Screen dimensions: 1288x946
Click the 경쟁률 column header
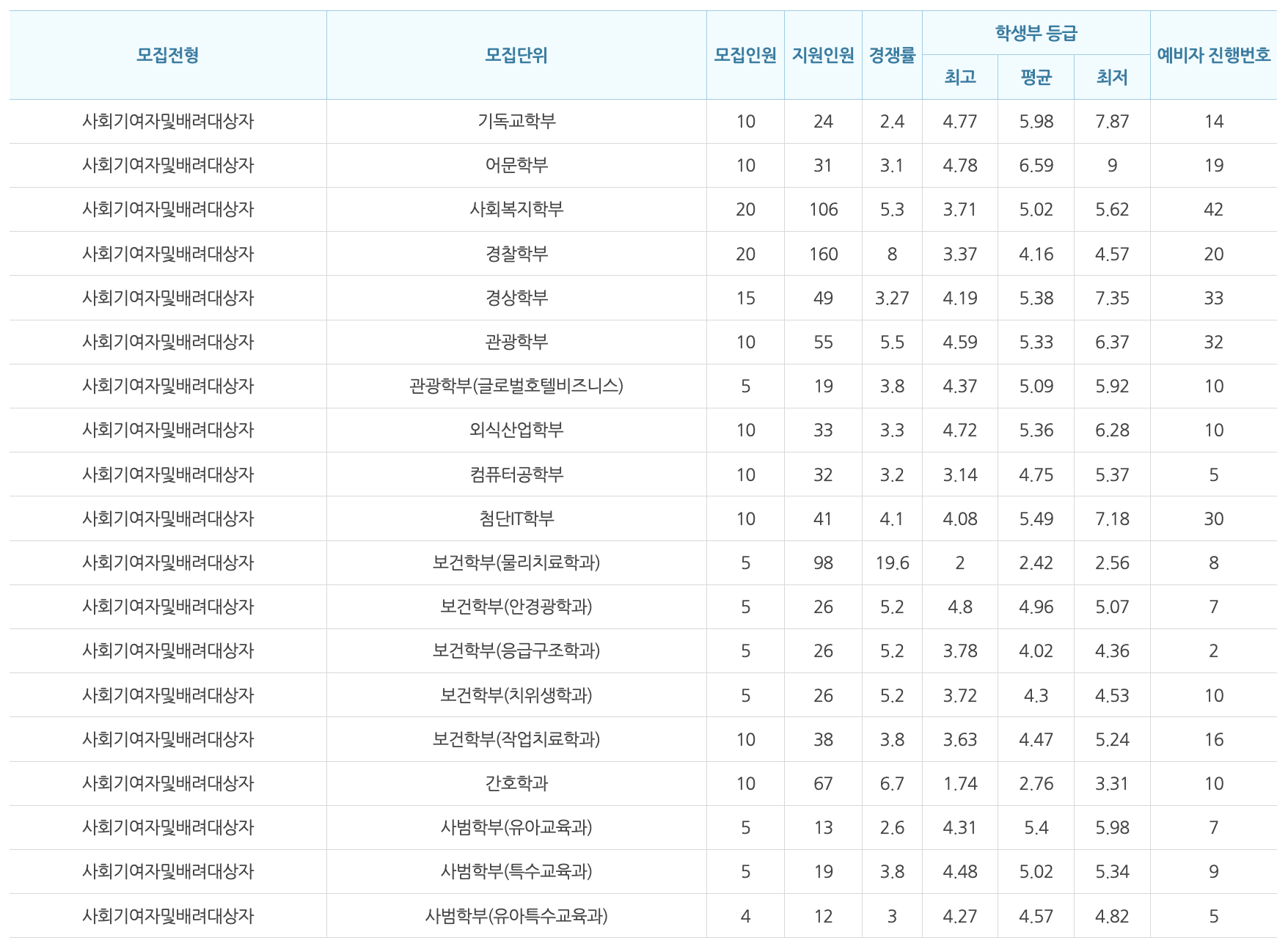(x=892, y=54)
